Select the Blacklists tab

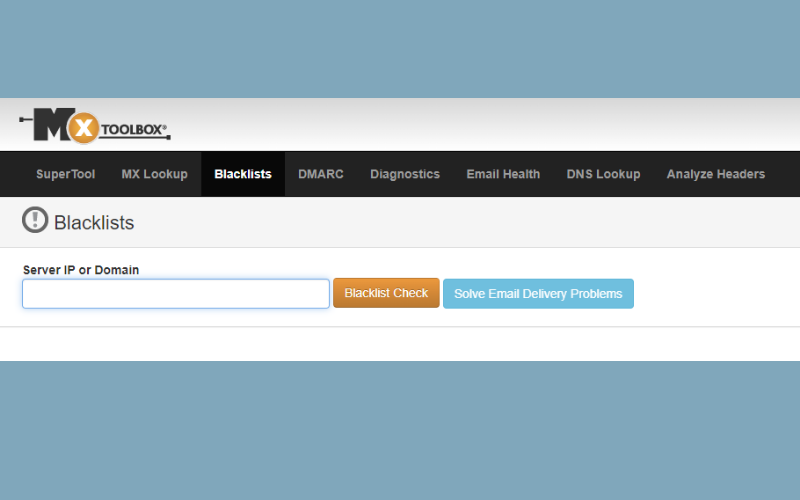(243, 174)
